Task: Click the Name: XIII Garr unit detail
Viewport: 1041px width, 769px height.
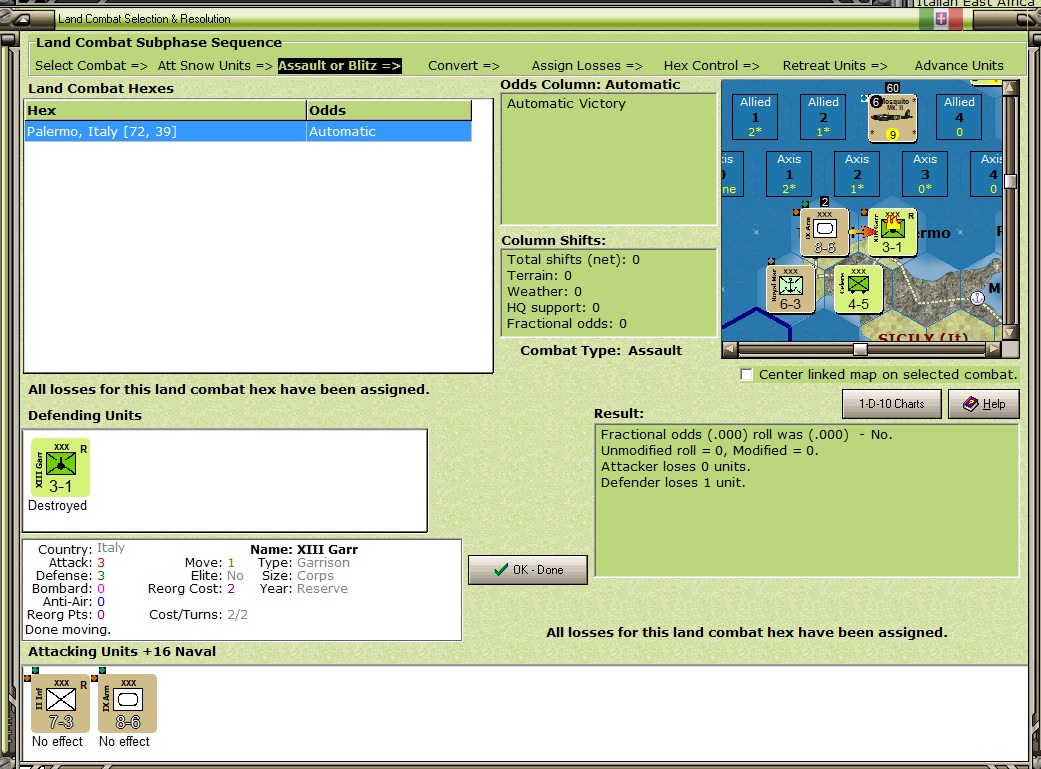Action: [x=304, y=550]
